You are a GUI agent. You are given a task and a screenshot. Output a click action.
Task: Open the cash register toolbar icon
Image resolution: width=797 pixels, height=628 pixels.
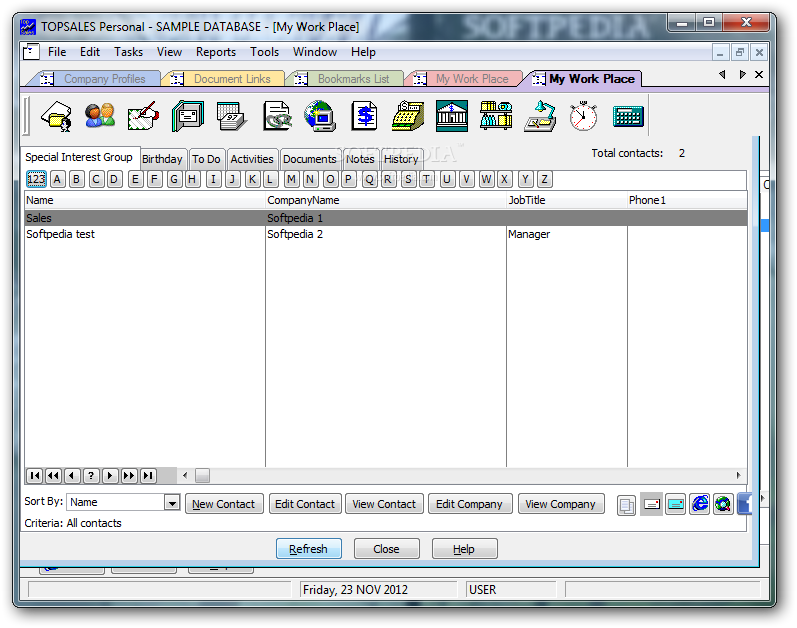pos(408,116)
